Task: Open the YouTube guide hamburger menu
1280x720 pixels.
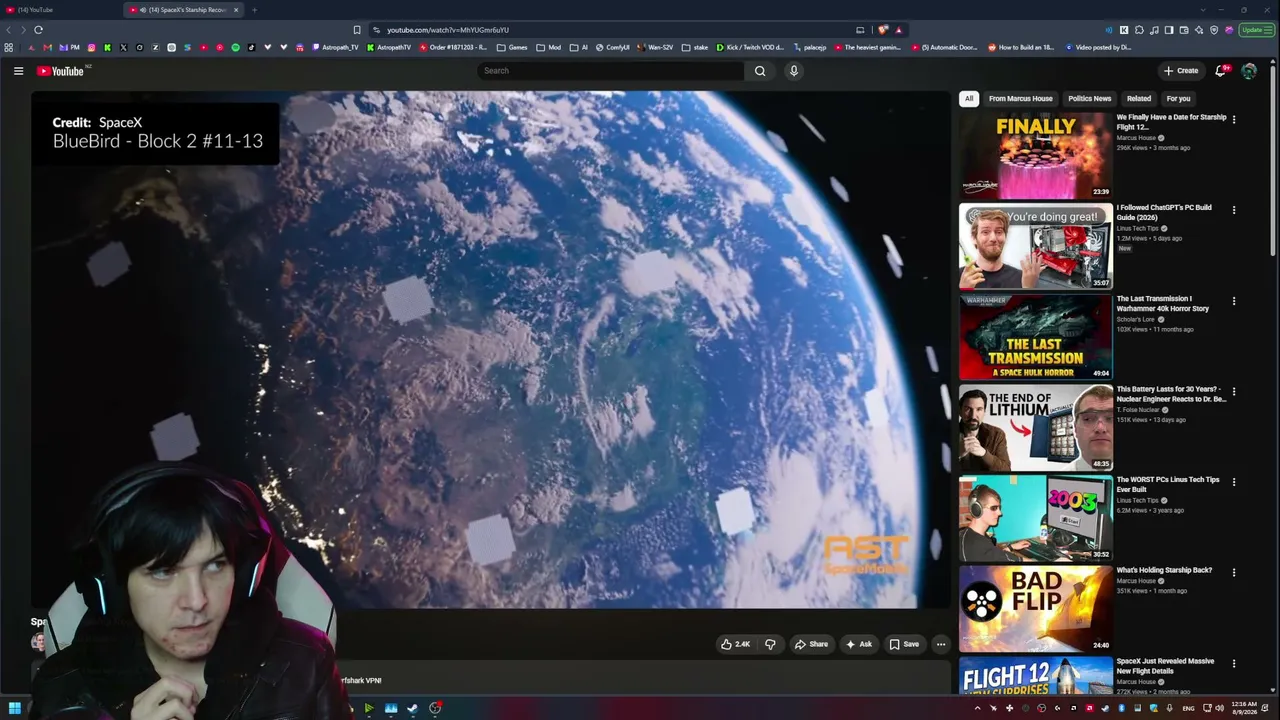Action: 18,71
